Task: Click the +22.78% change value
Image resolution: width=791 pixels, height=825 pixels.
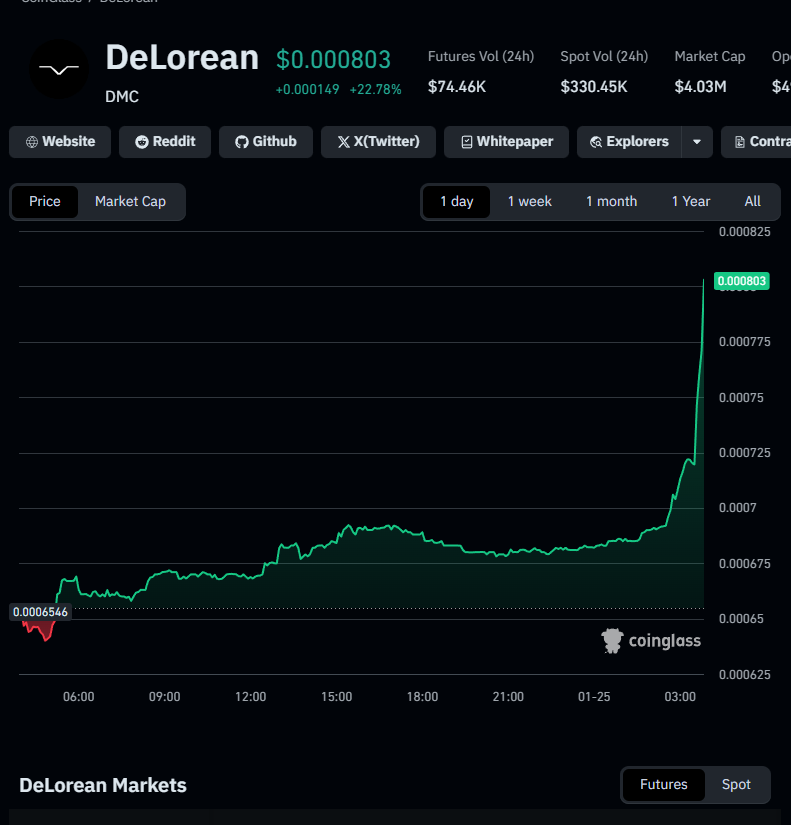Action: (376, 89)
